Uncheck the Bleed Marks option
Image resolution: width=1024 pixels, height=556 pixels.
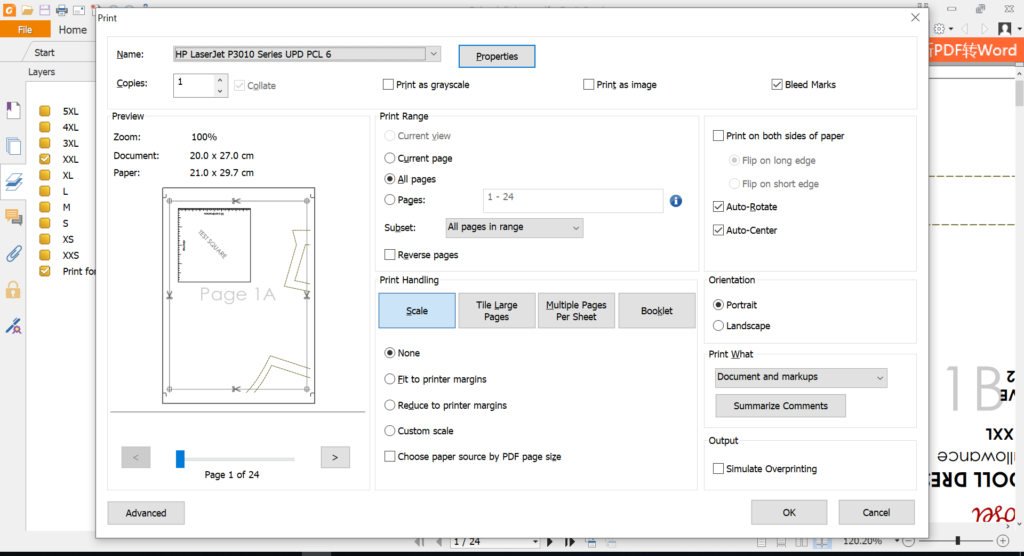(x=777, y=85)
